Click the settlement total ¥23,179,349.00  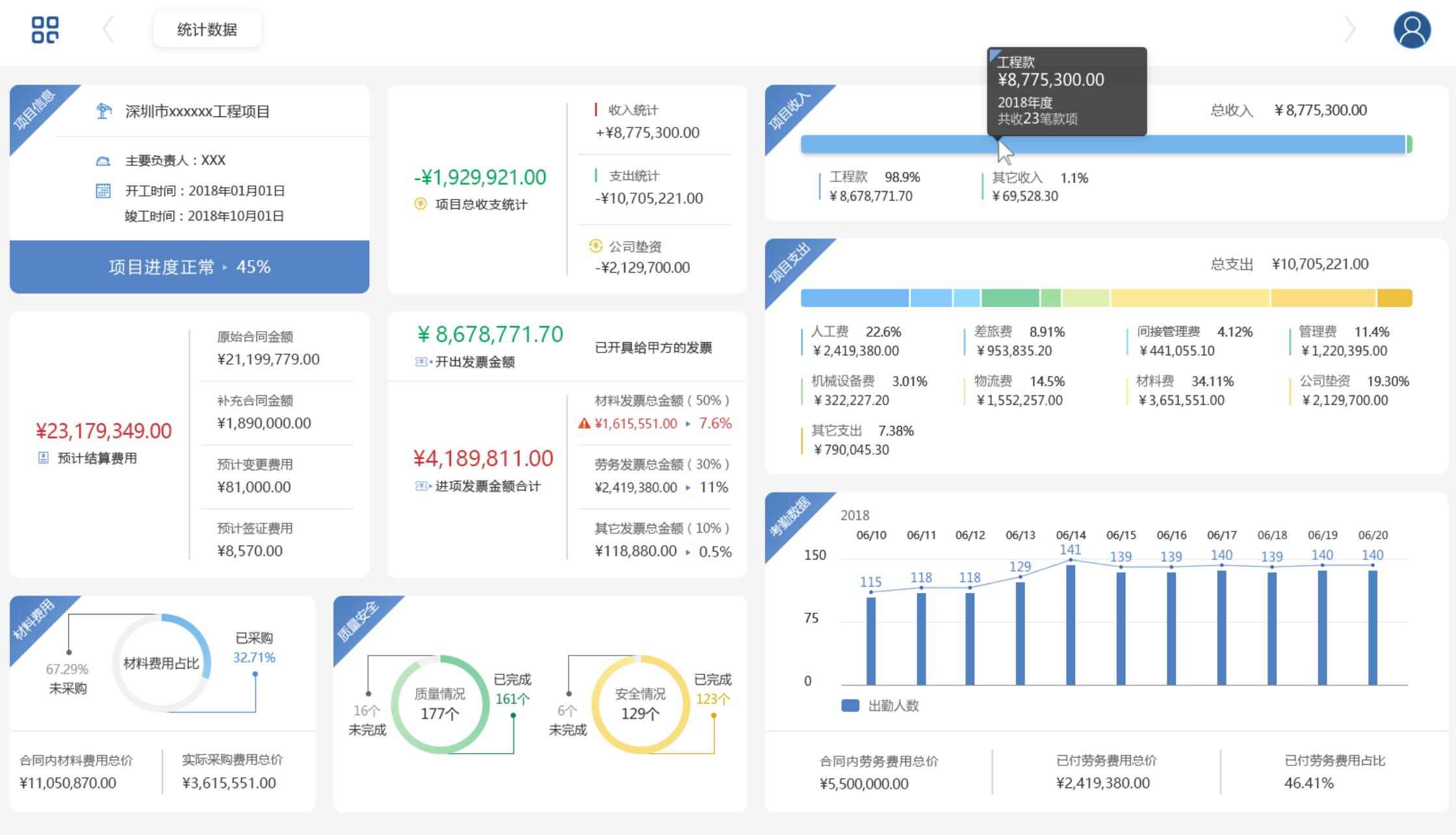pos(103,431)
